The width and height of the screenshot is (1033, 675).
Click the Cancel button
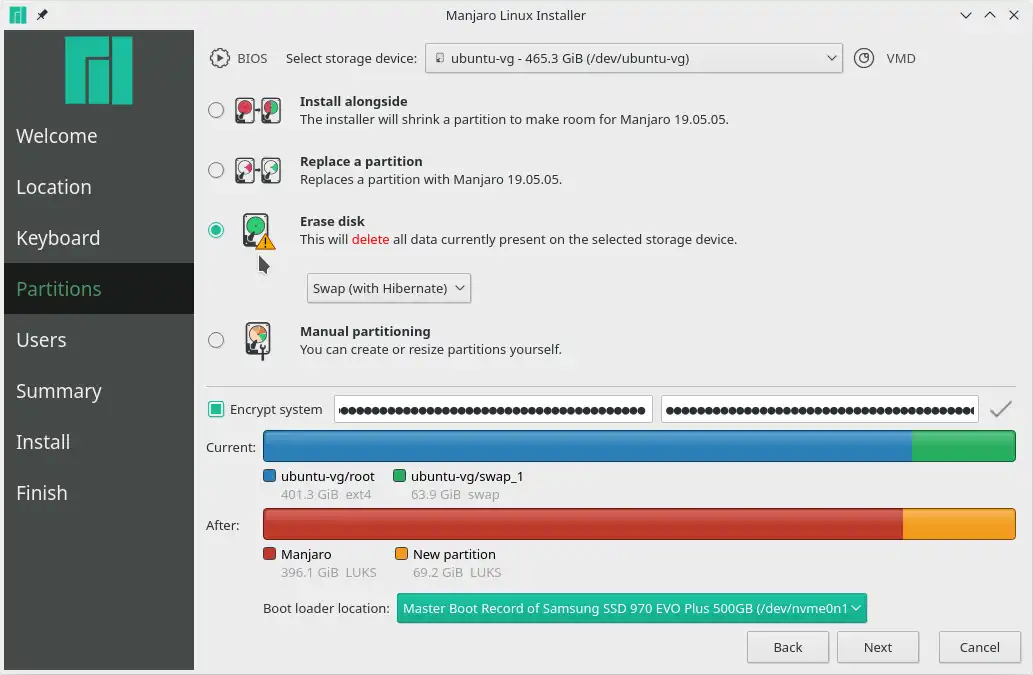[980, 647]
